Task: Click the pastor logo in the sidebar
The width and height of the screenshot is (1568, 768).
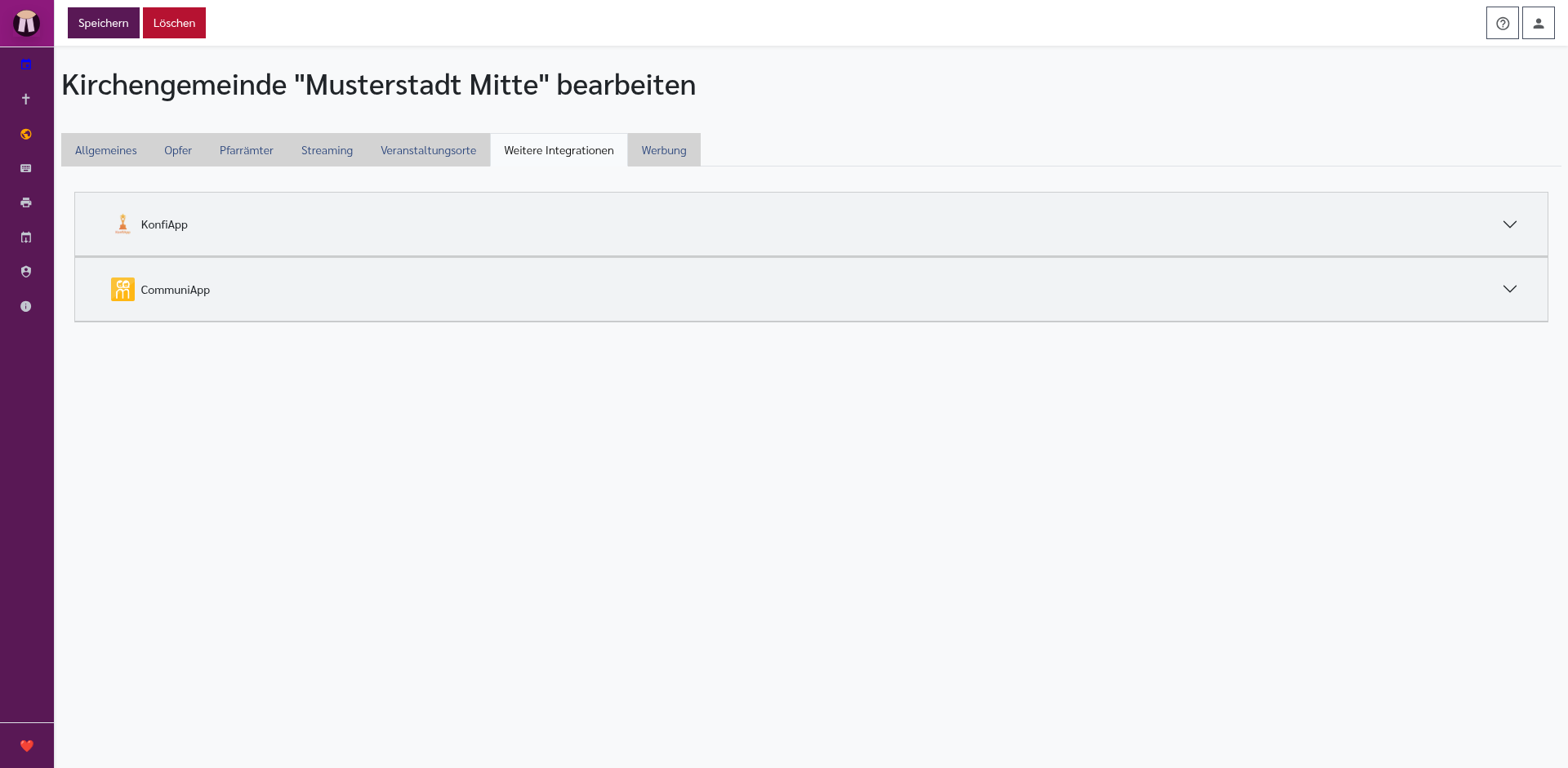Action: point(26,23)
